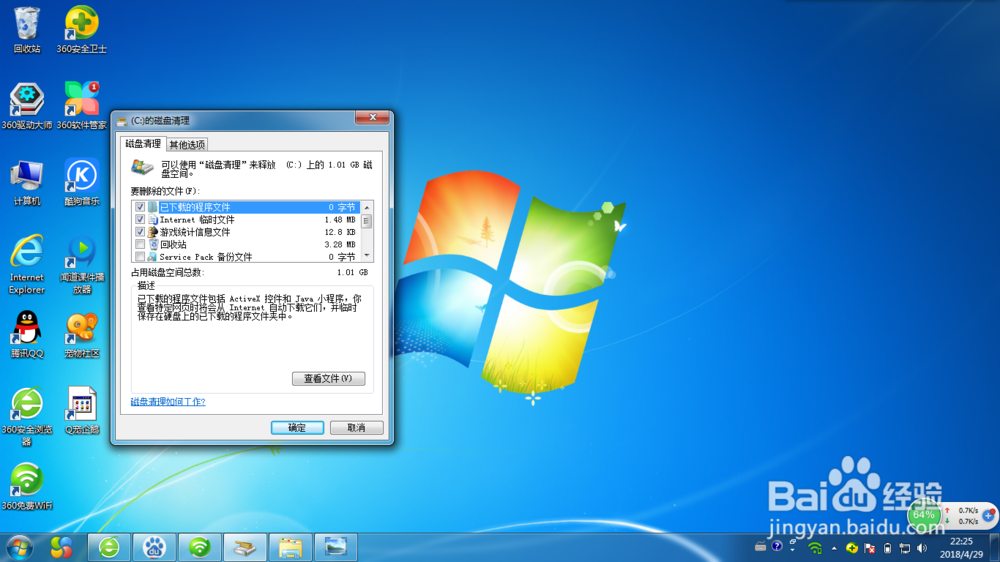Image resolution: width=1000 pixels, height=562 pixels.
Task: Uncheck the 游戏统计信息文件 checkbox
Action: pyautogui.click(x=140, y=232)
